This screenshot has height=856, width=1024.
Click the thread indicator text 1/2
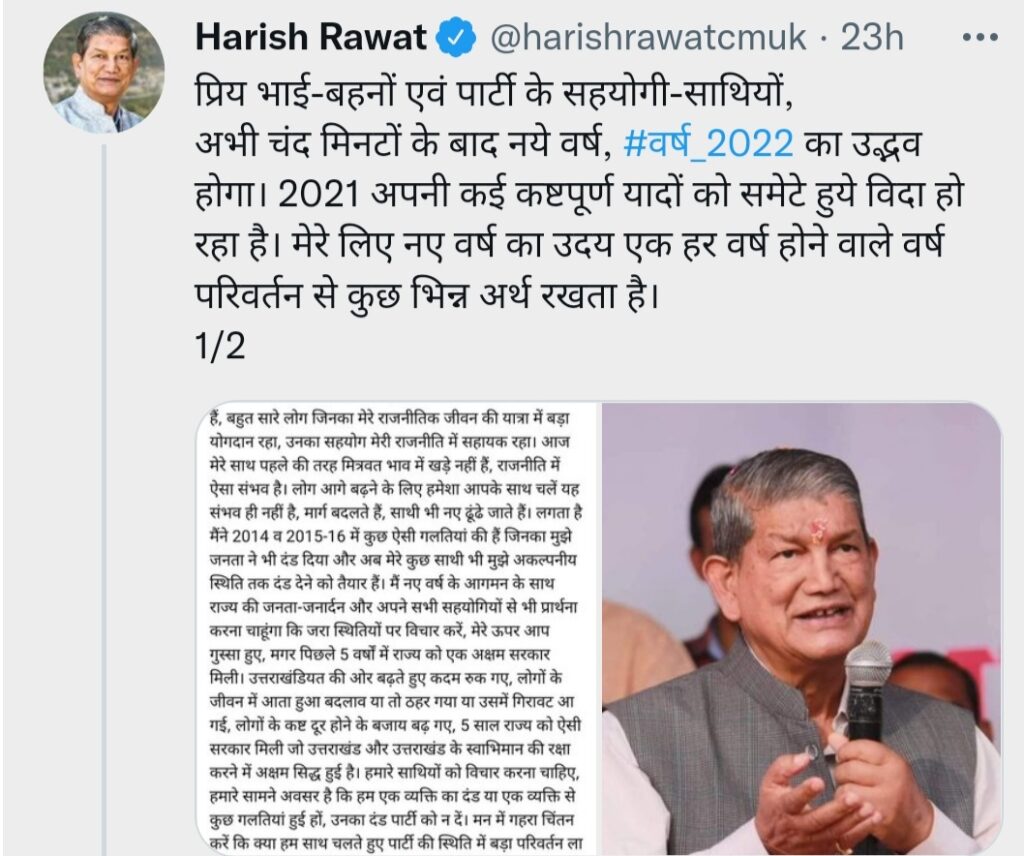(x=220, y=346)
